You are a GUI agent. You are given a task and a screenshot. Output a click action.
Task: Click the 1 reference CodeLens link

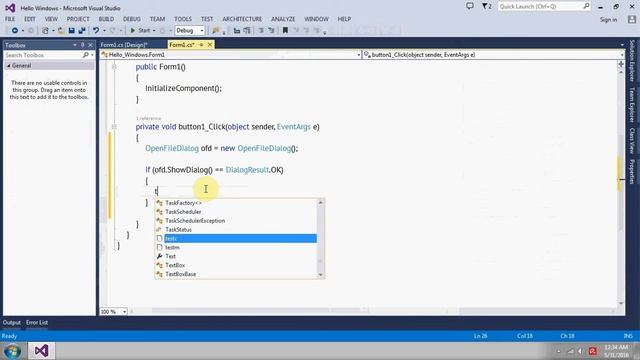[x=148, y=118]
